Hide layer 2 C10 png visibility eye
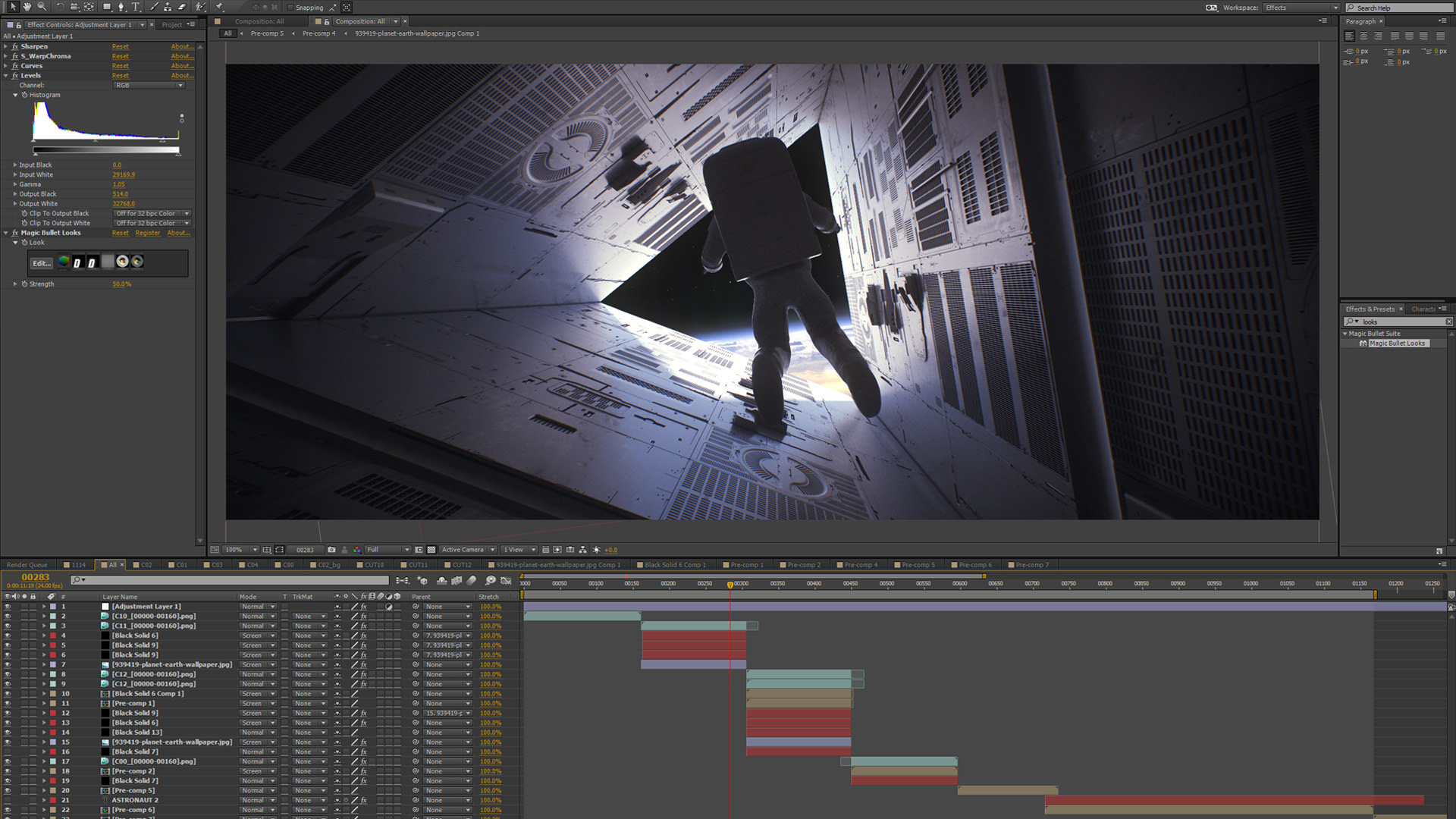Screen dimensions: 1456x819 click(8, 617)
